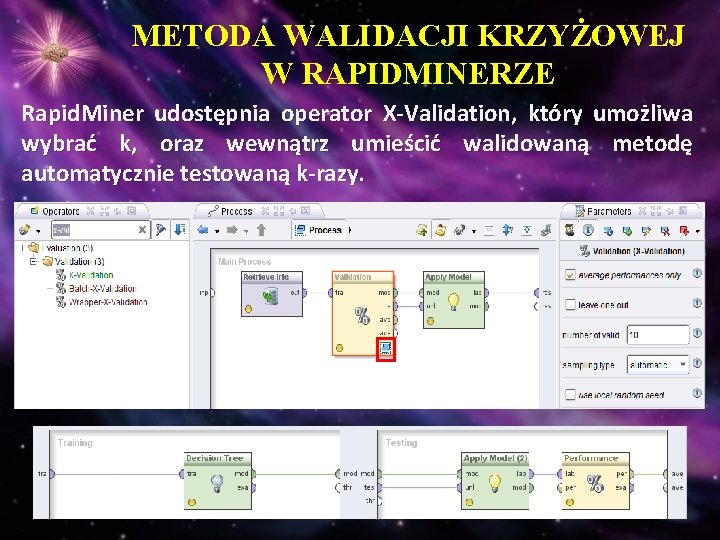Image resolution: width=720 pixels, height=540 pixels.
Task: Select the Validation operator box
Action: coord(363,313)
